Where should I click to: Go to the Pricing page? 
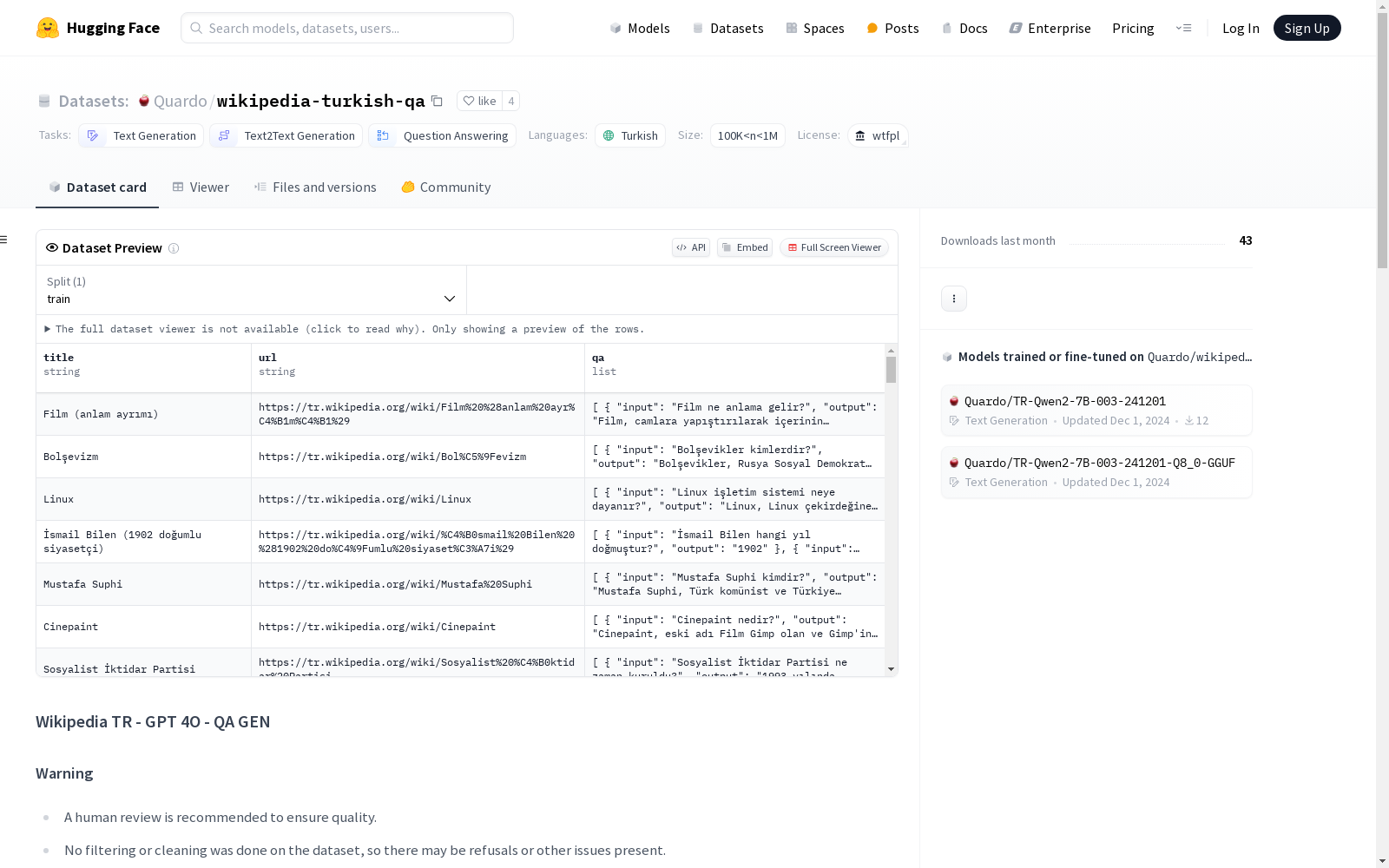coord(1133,28)
